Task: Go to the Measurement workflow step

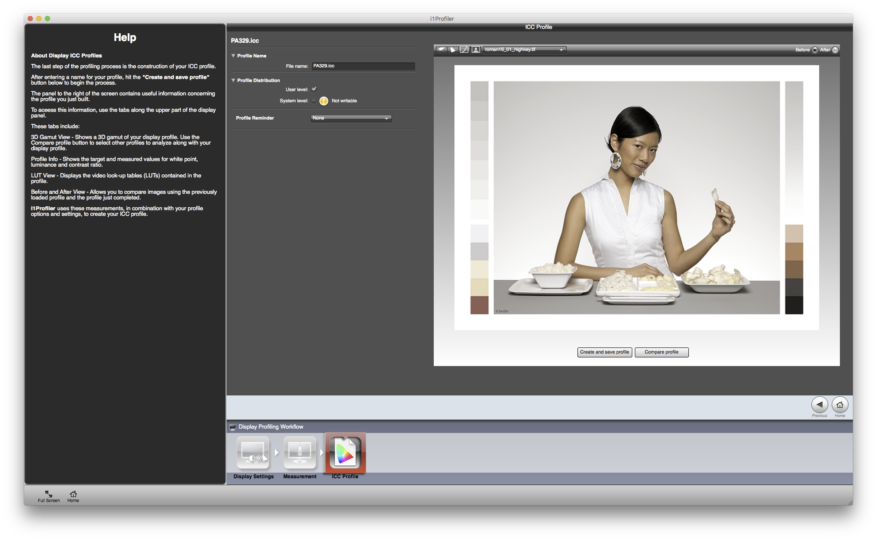Action: coord(299,453)
